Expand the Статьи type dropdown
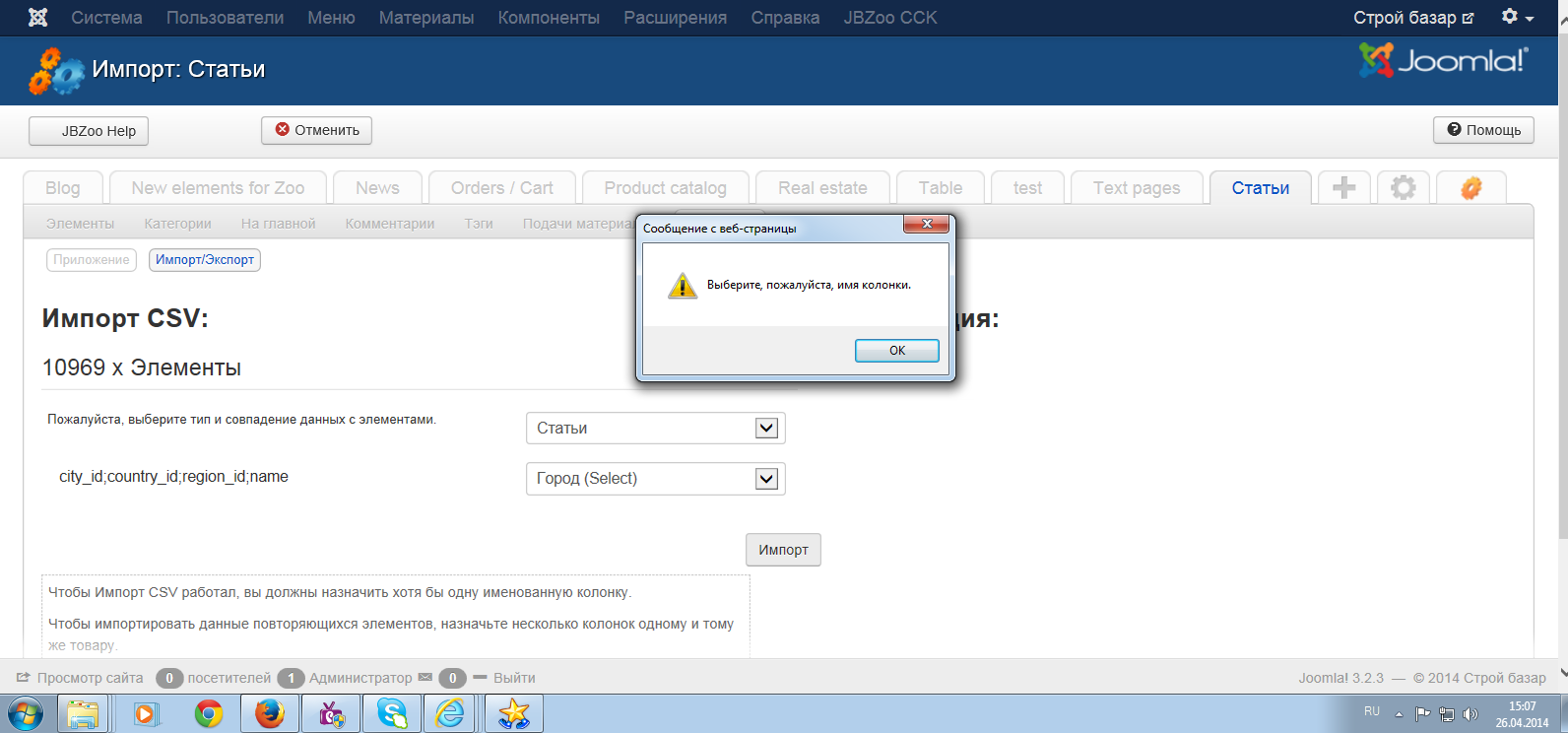This screenshot has width=1568, height=733. click(765, 429)
